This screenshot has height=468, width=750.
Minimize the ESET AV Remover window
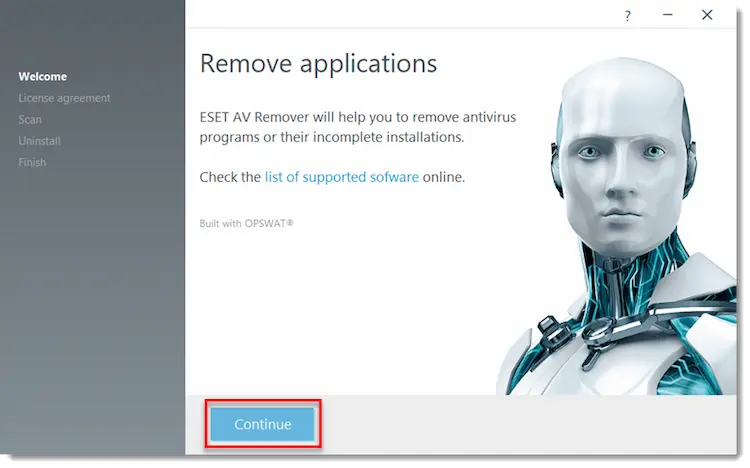point(668,15)
